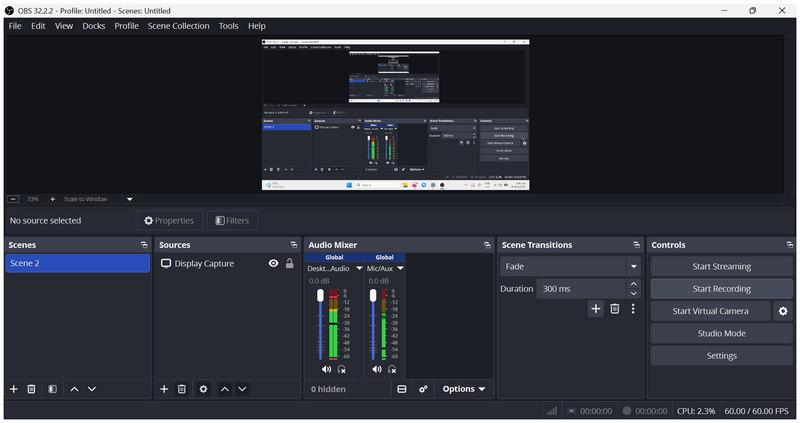This screenshot has height=423, width=800.
Task: Add a new scene with plus icon
Action: 14,389
